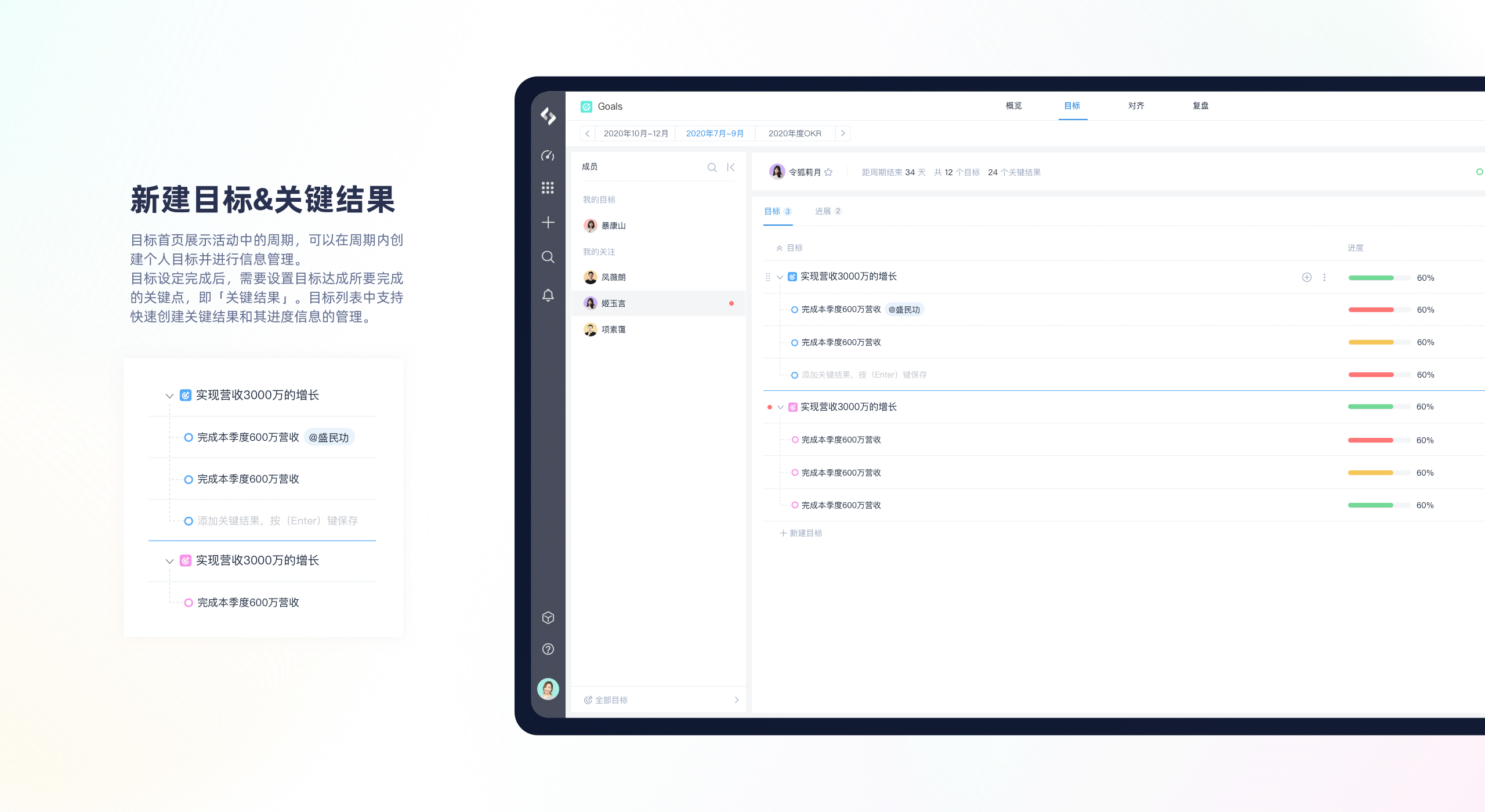Click the help question mark icon
Screen dimensions: 1485x812
(x=548, y=649)
